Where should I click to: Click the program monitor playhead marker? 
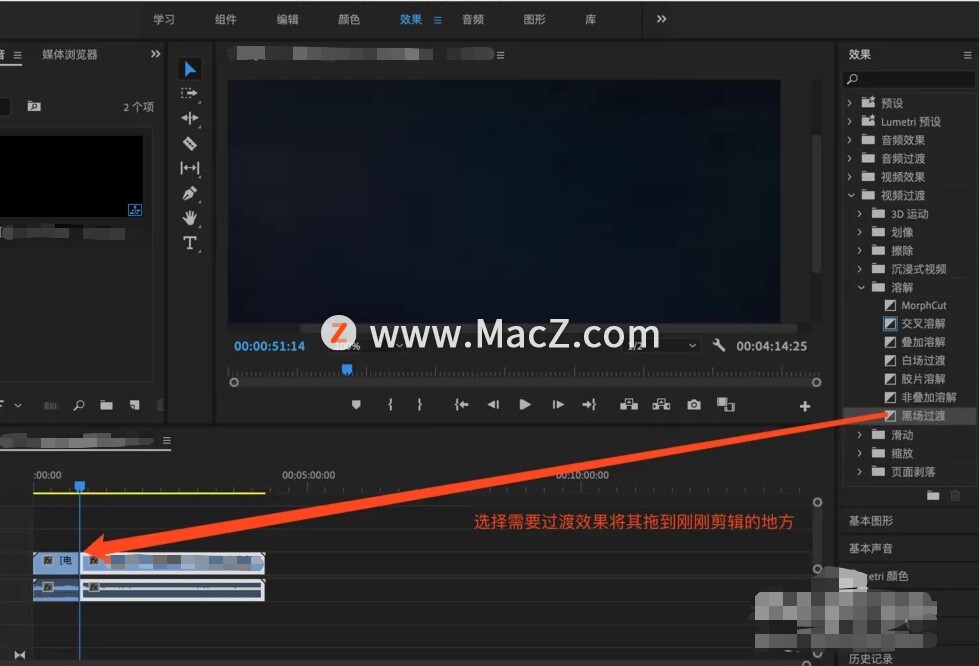(347, 370)
